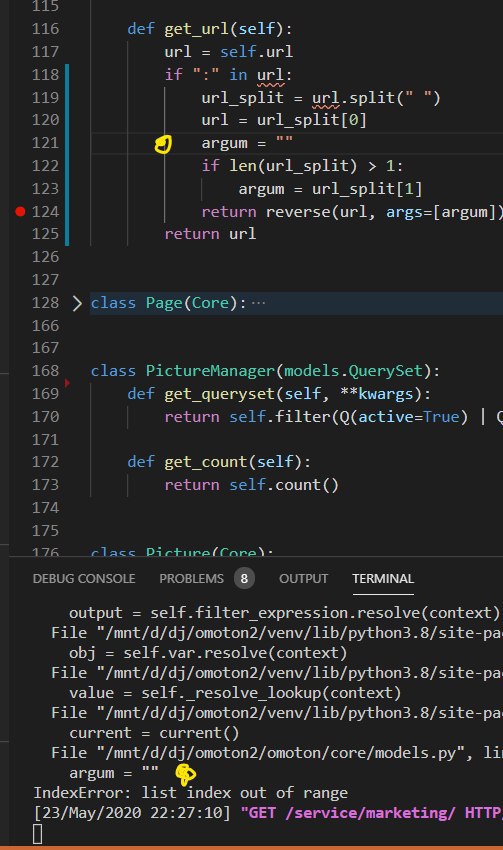Click 'output = self.filter_expression.resolve' terminal line

tap(285, 613)
